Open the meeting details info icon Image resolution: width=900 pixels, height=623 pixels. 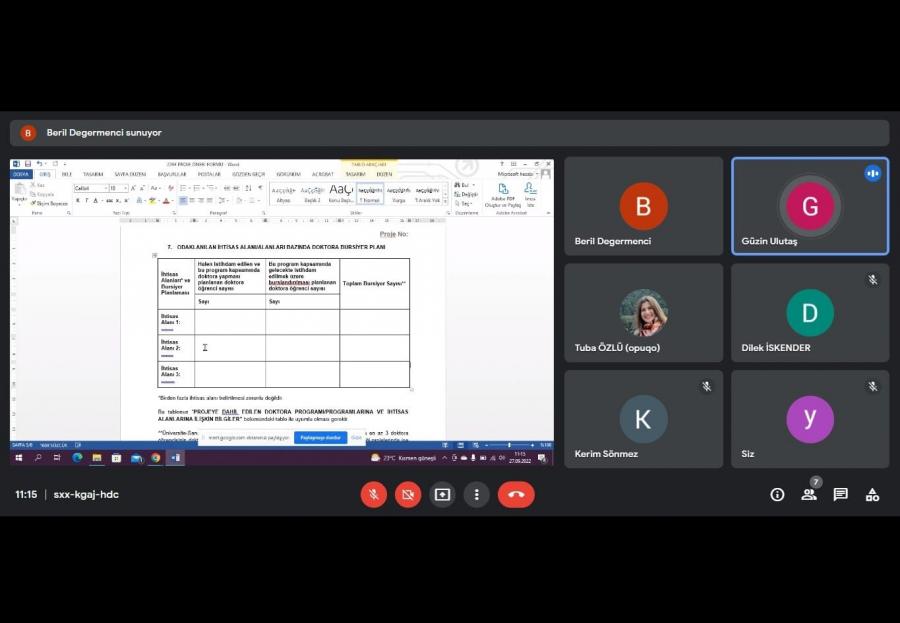(777, 494)
